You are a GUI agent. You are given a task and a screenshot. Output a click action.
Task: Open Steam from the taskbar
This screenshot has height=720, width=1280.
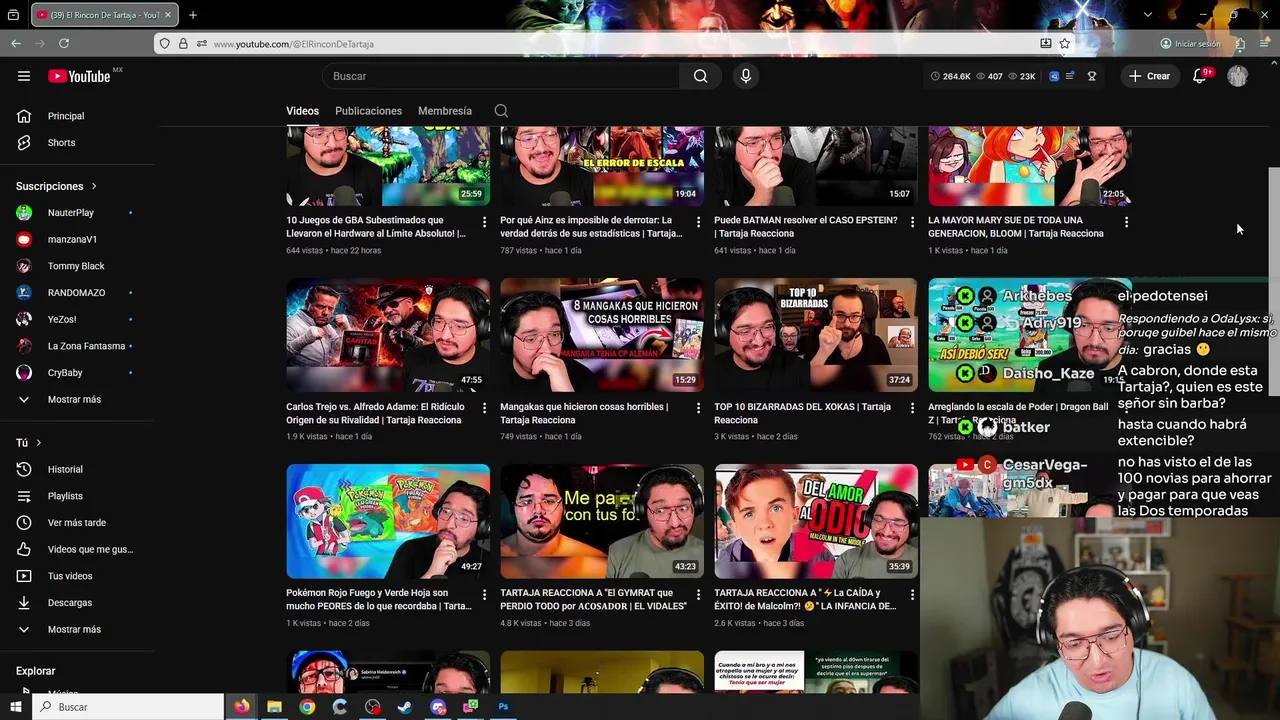405,707
